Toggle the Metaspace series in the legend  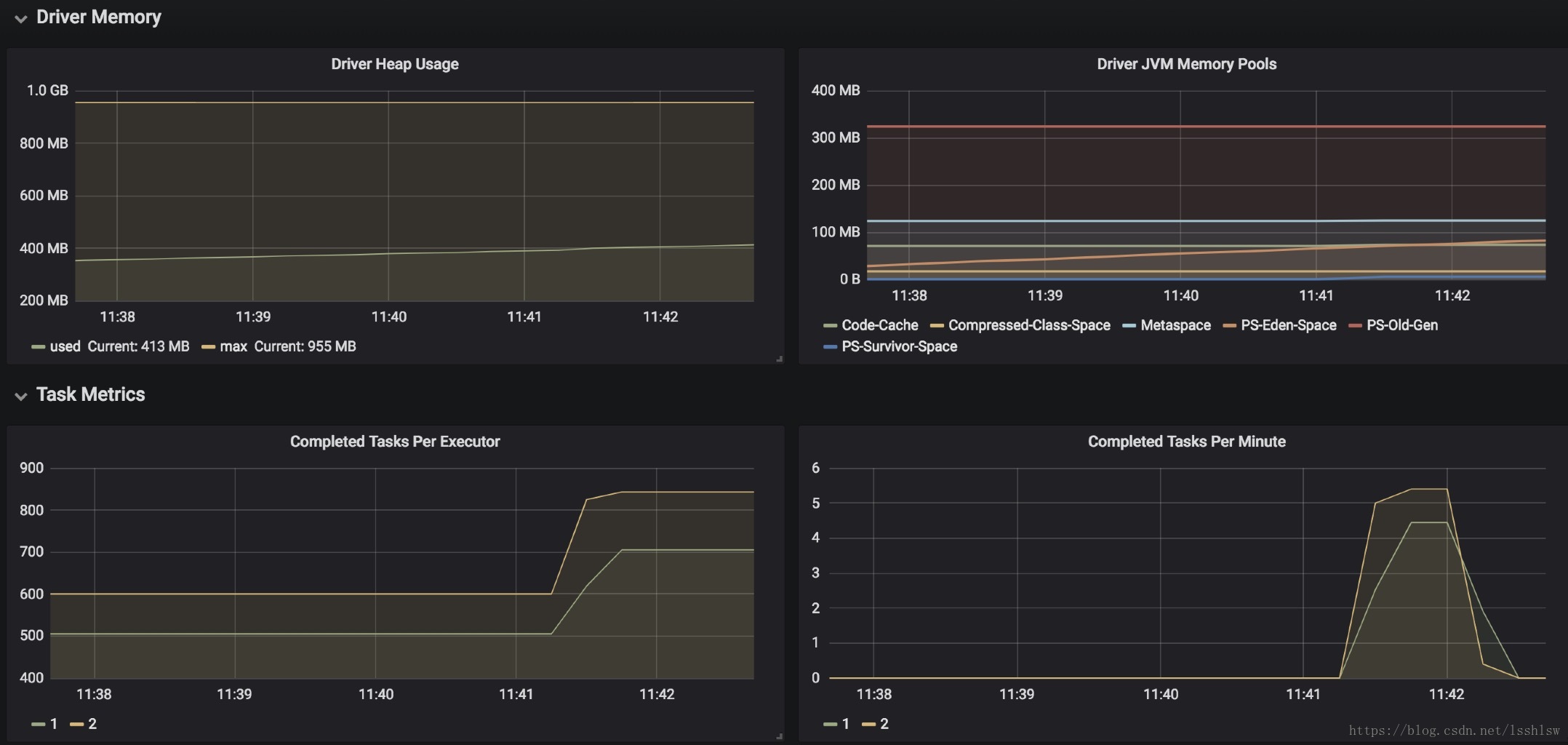pyautogui.click(x=1175, y=325)
